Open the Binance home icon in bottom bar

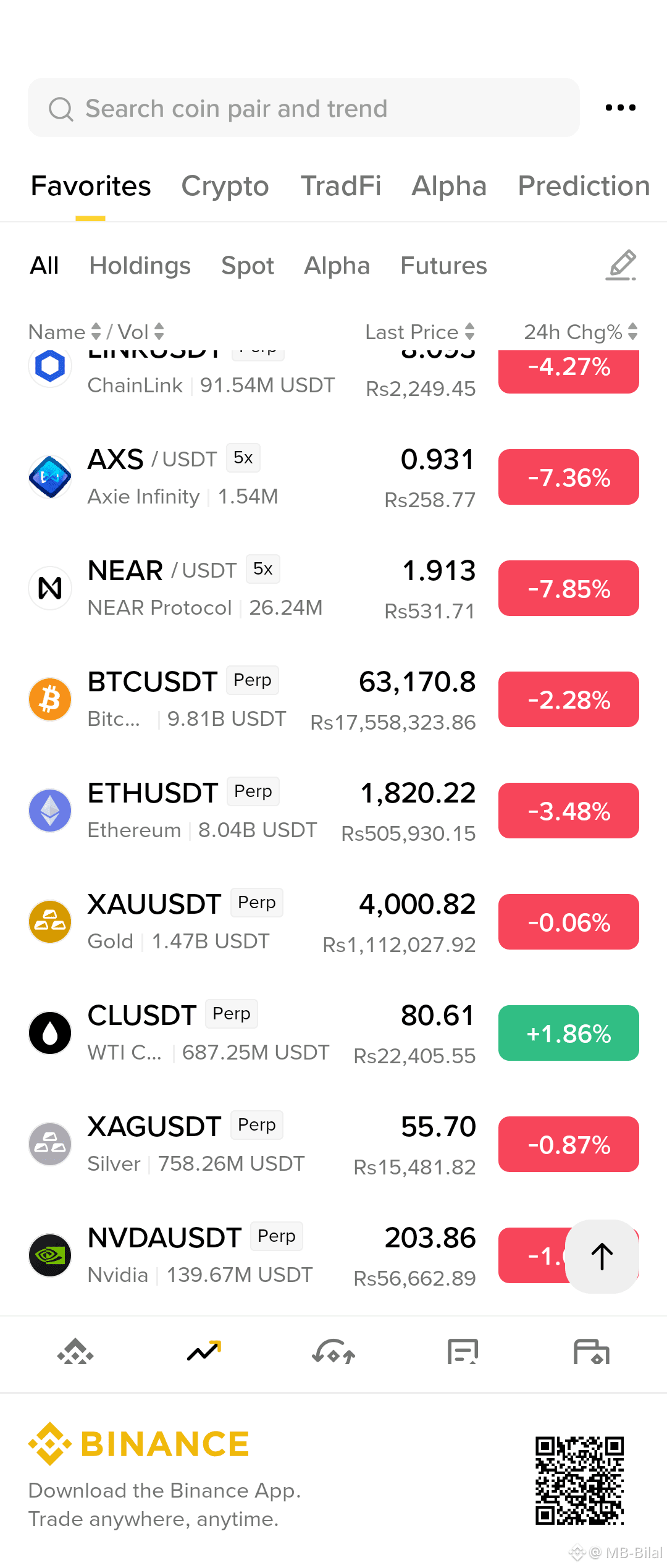pyautogui.click(x=75, y=1351)
